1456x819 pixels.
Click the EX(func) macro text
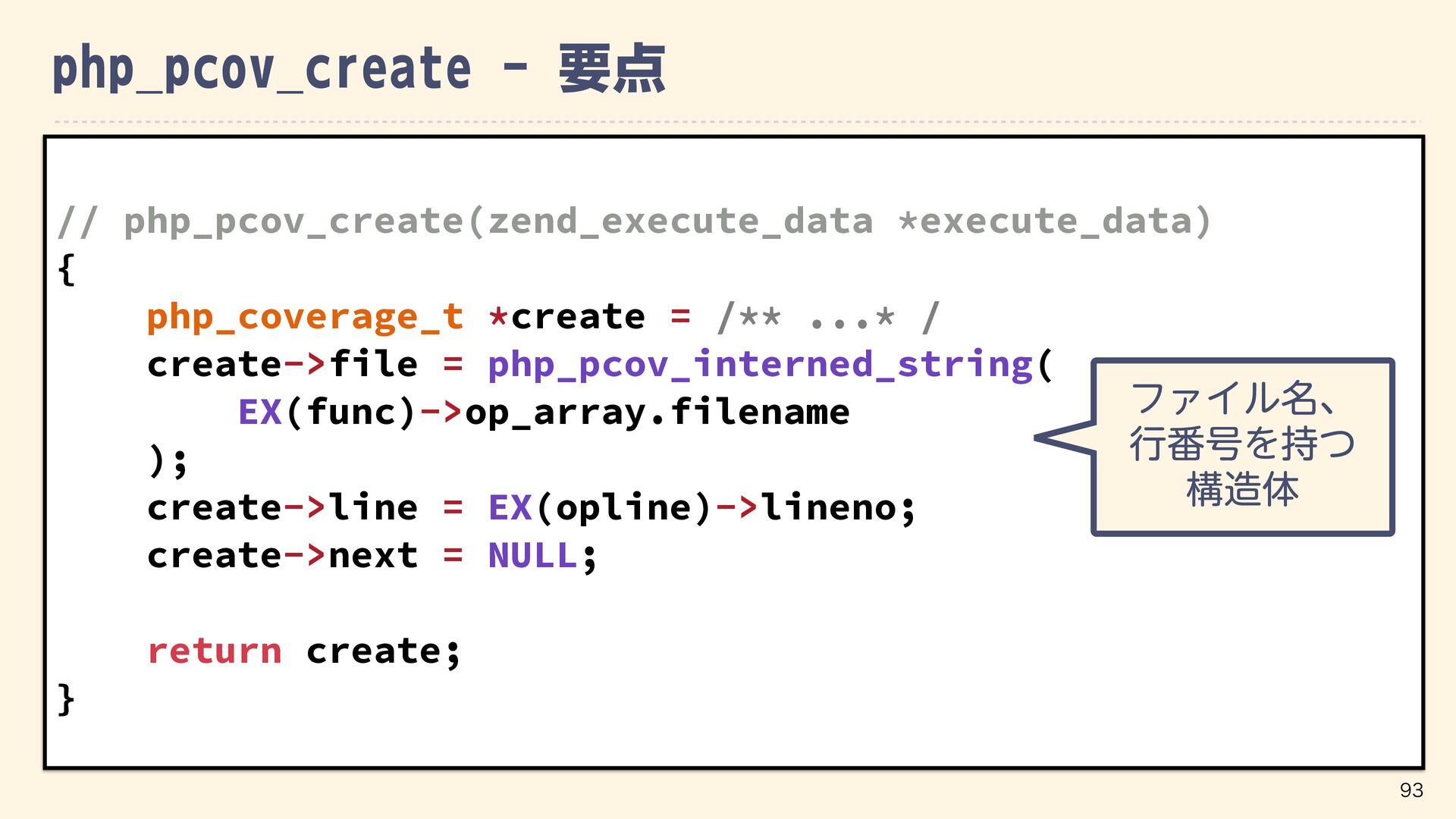point(327,413)
